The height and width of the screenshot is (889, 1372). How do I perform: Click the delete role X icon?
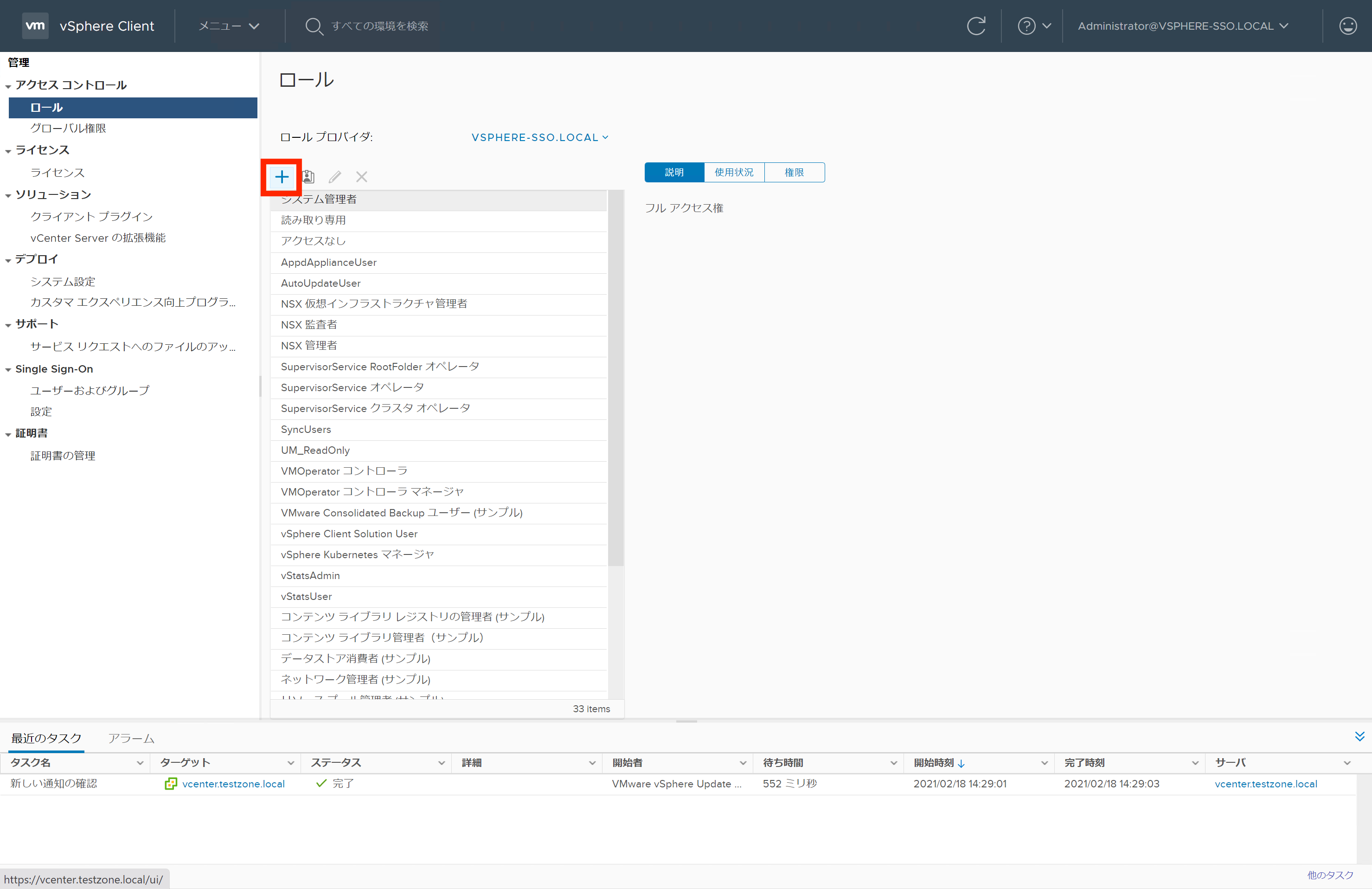pyautogui.click(x=361, y=177)
